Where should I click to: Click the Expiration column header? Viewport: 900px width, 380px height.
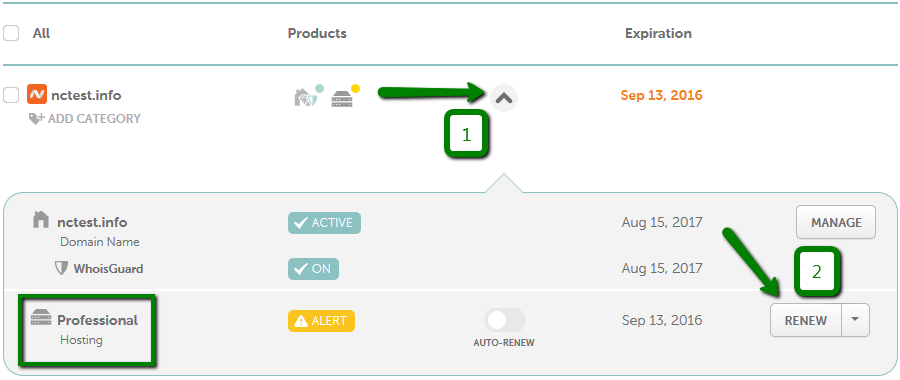(x=658, y=33)
